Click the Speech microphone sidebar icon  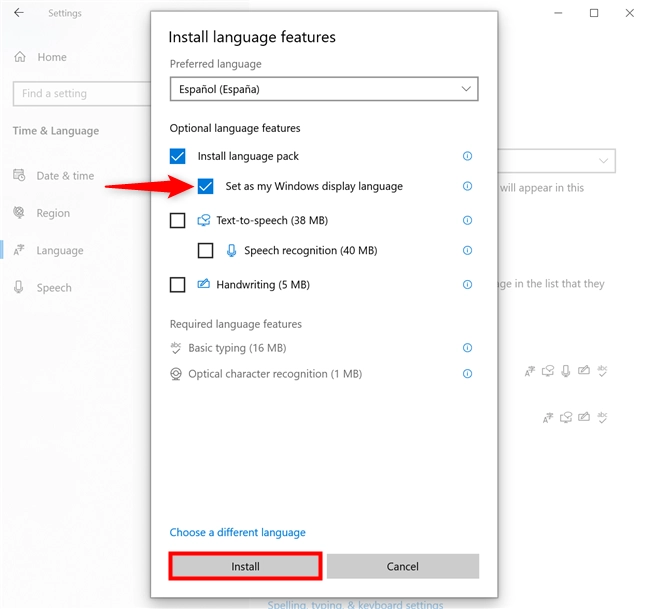pyautogui.click(x=19, y=287)
